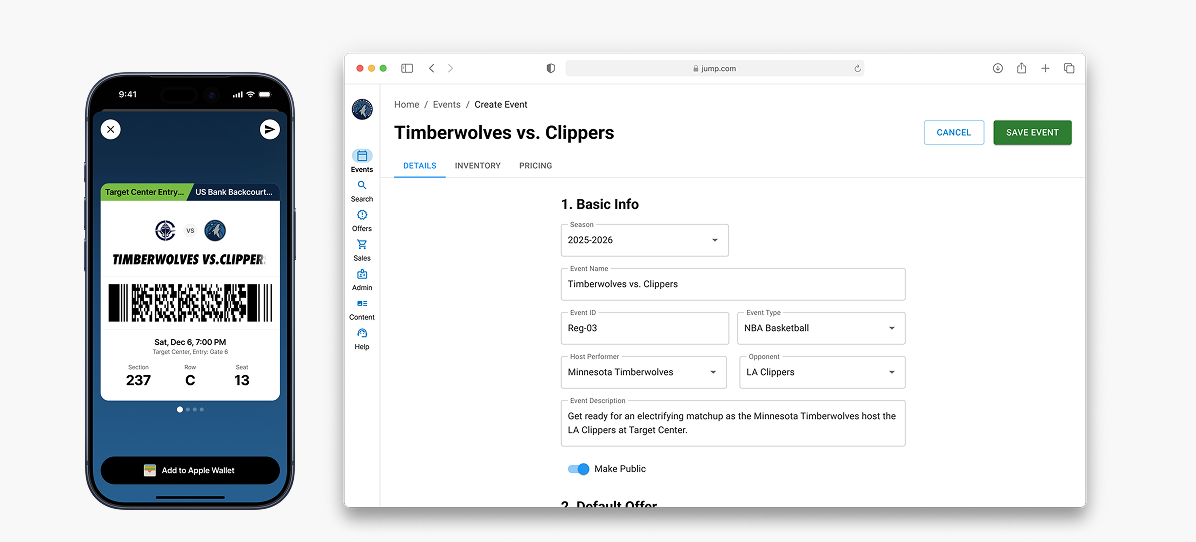Viewport: 1196px width, 542px height.
Task: Open the Sales cart icon
Action: pos(362,245)
